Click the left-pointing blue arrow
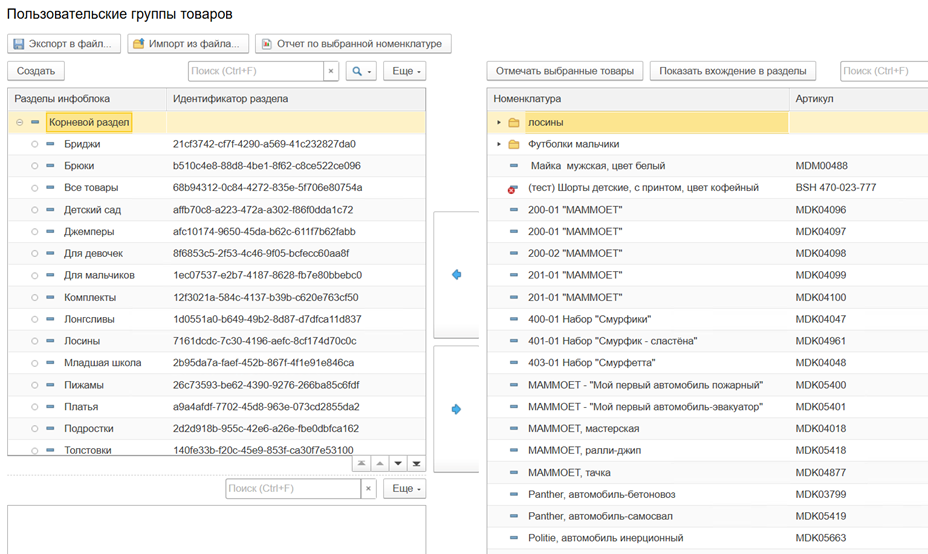This screenshot has width=928, height=554. coord(456,275)
